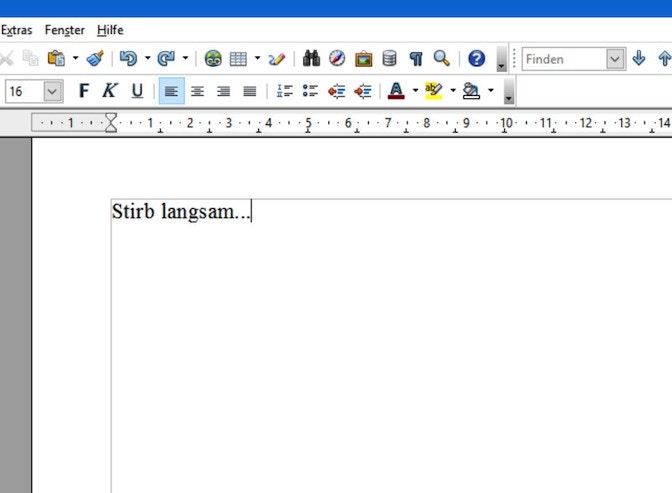Show the drawing functions pencil icon

(x=276, y=58)
